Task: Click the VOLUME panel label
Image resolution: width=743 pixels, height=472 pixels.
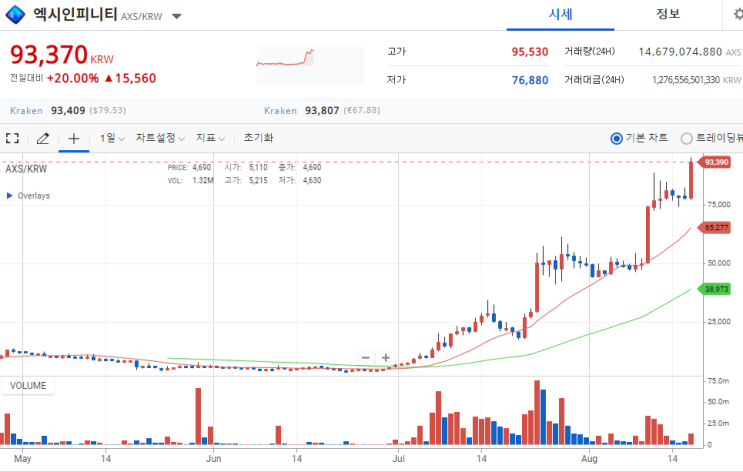Action: pyautogui.click(x=28, y=386)
